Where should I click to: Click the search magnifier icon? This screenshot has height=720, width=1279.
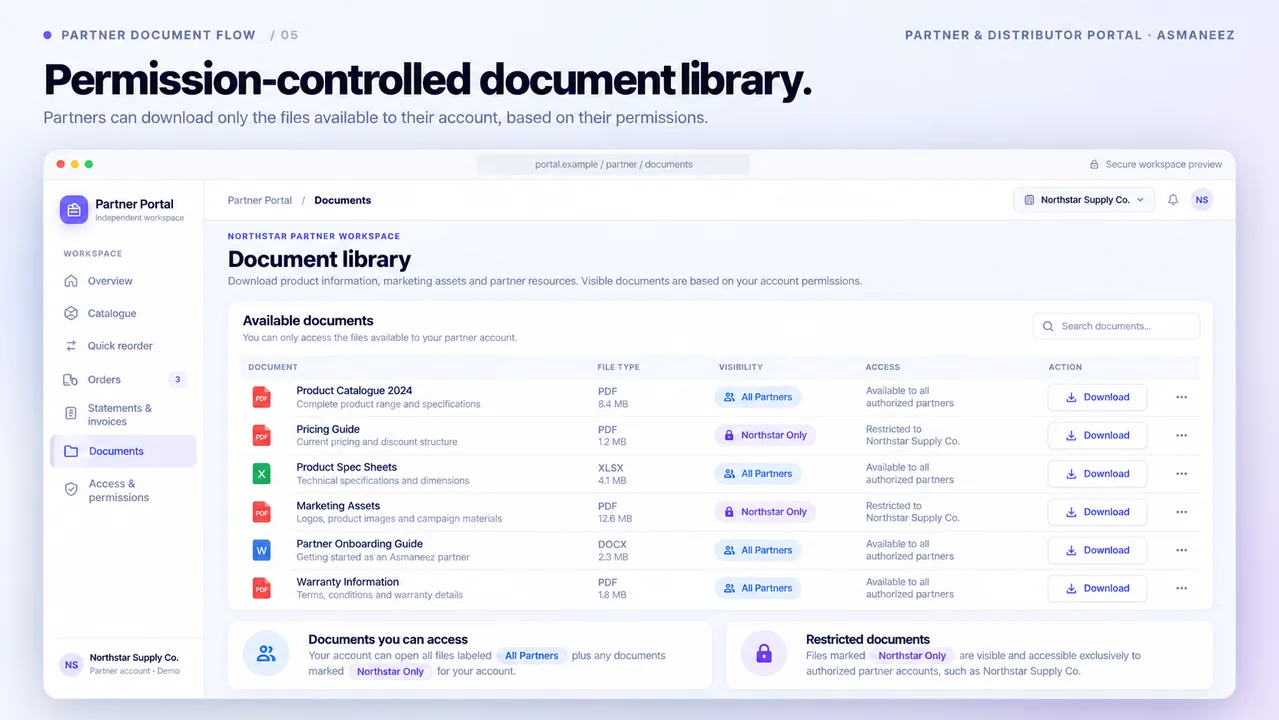pyautogui.click(x=1048, y=326)
